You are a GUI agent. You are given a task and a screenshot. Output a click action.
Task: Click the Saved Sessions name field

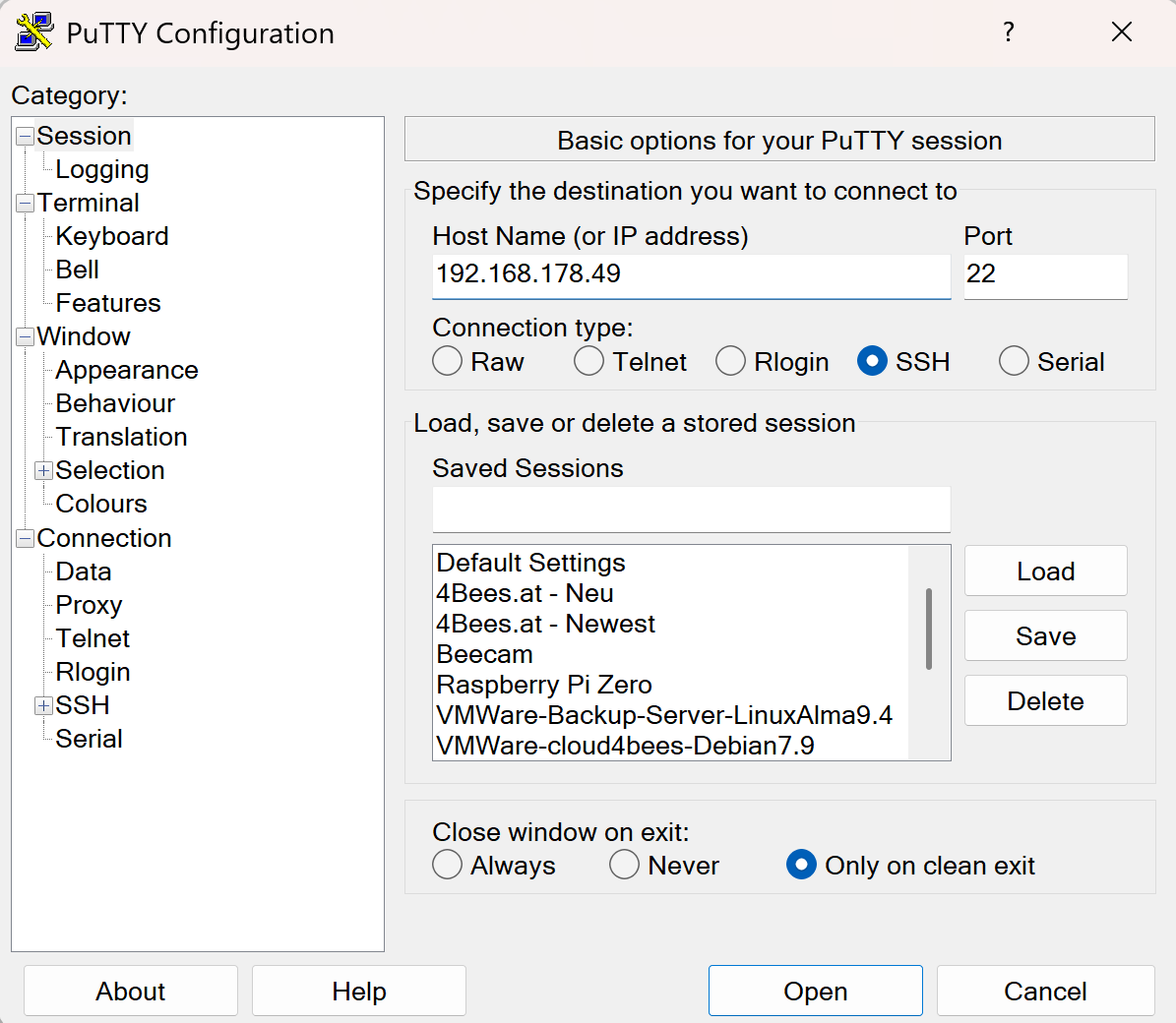pyautogui.click(x=692, y=509)
